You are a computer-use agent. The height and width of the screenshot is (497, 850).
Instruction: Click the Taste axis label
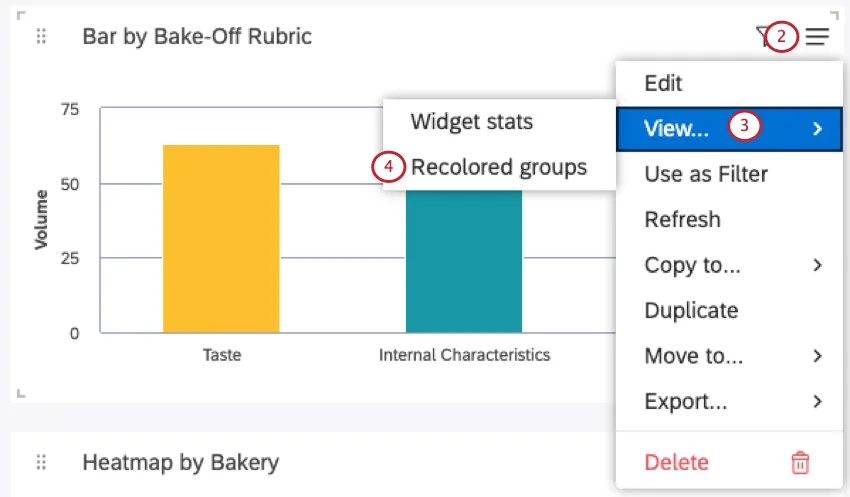coord(221,355)
